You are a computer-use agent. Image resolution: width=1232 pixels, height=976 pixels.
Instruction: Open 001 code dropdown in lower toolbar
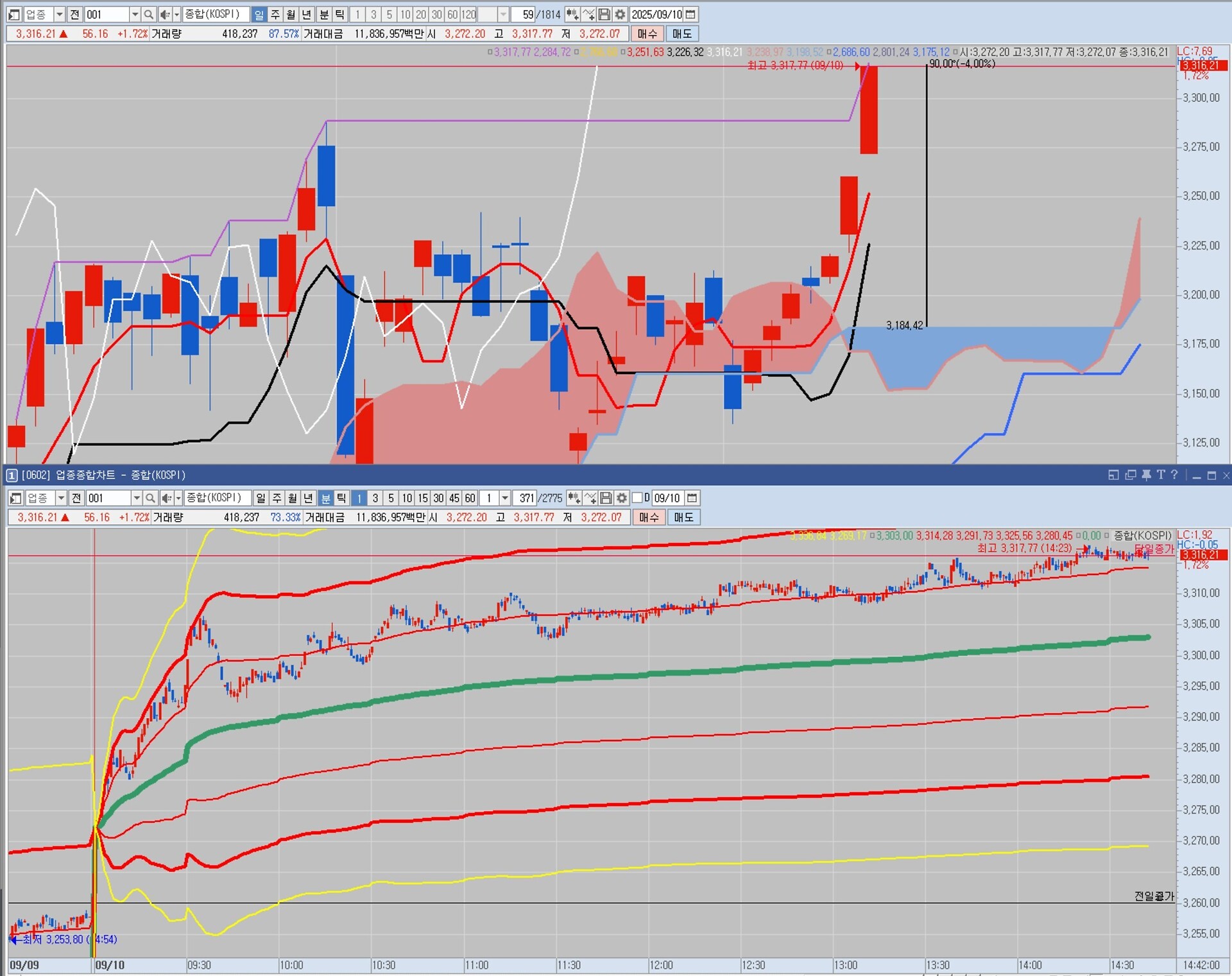(x=136, y=498)
